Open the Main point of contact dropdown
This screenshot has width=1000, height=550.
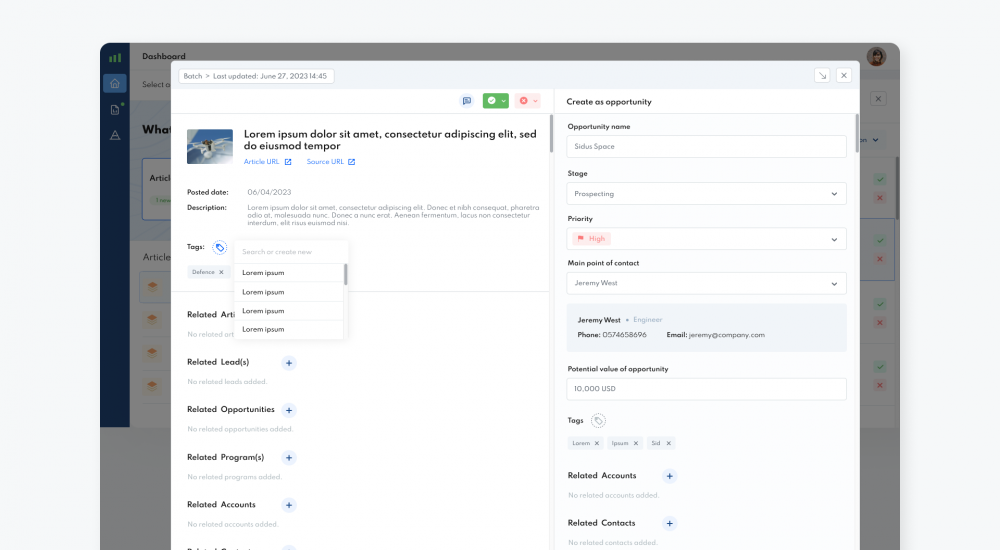pyautogui.click(x=707, y=283)
